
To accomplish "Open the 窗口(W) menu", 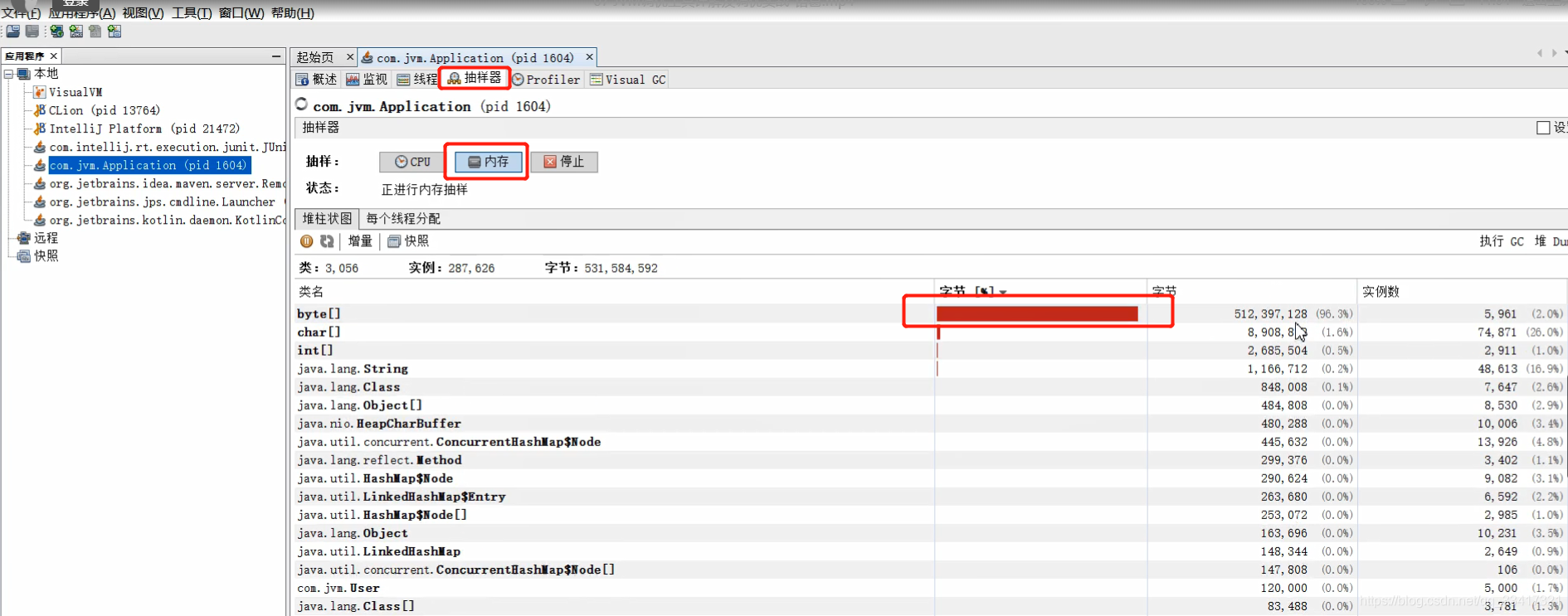I will click(x=241, y=13).
